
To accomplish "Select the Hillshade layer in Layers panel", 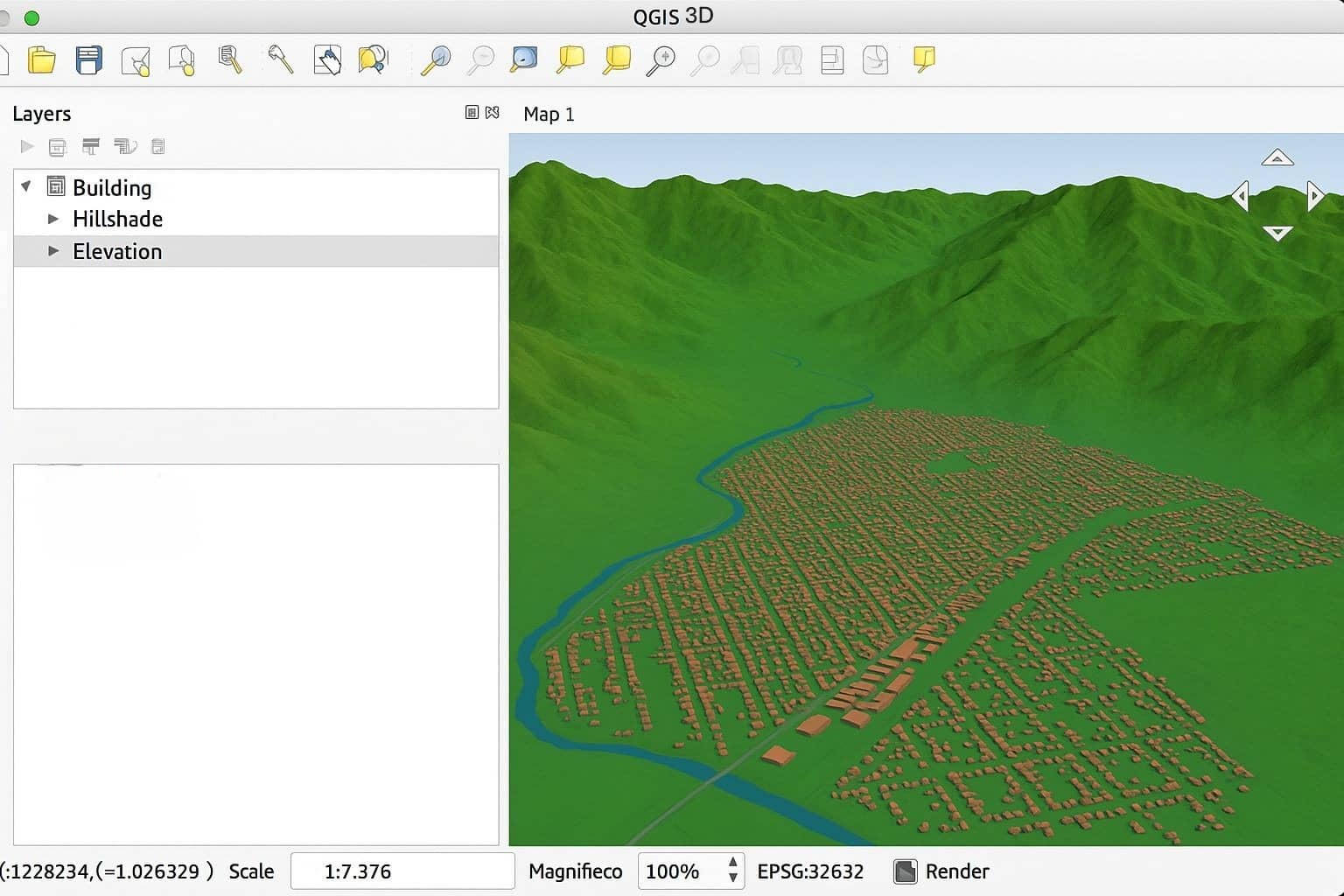I will click(x=117, y=219).
